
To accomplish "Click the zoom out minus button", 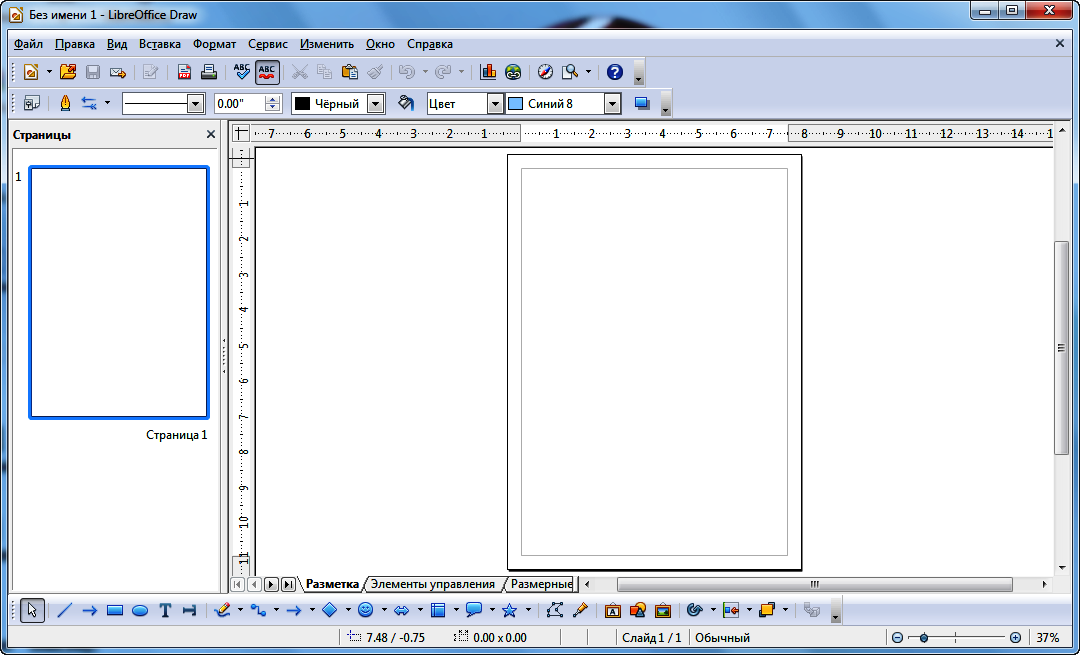I will [897, 638].
